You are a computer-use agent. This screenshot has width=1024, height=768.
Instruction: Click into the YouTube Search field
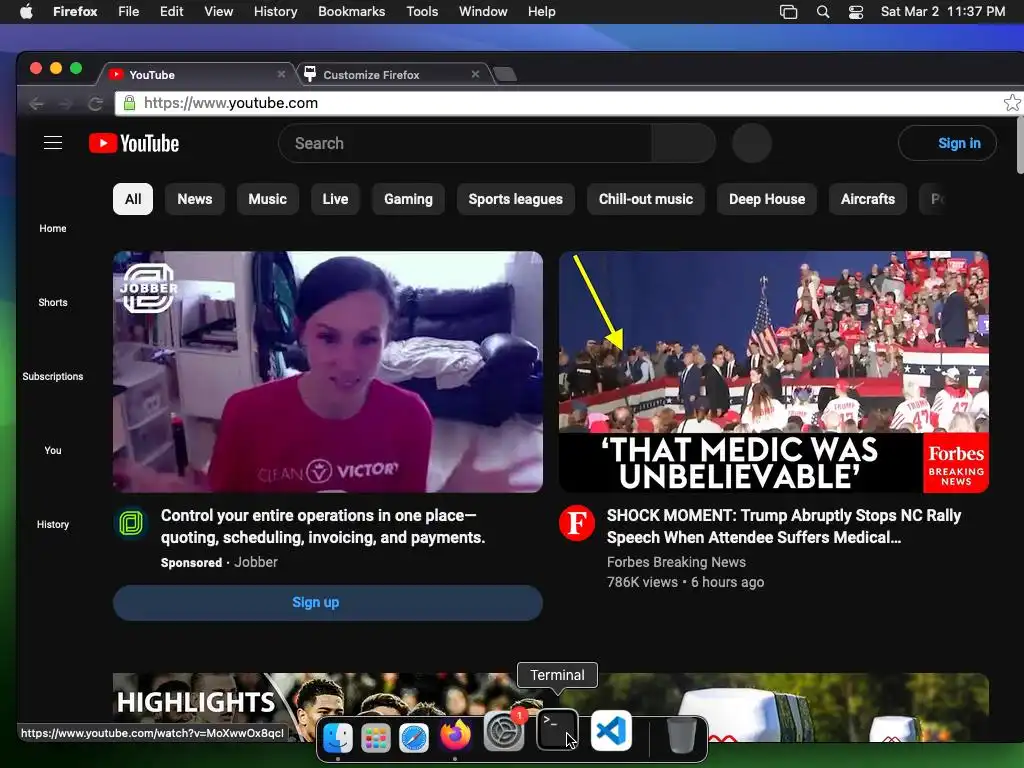tap(465, 143)
